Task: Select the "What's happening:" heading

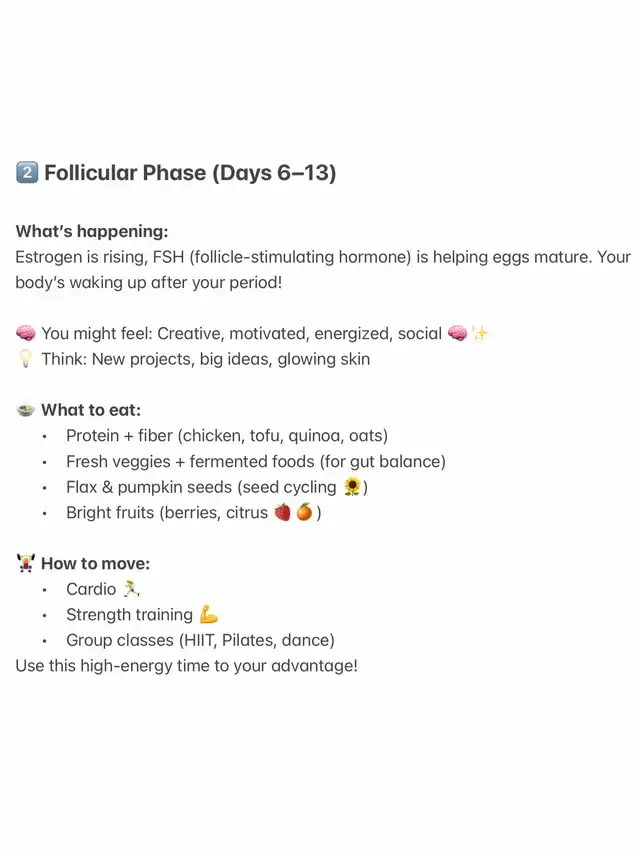Action: (92, 231)
